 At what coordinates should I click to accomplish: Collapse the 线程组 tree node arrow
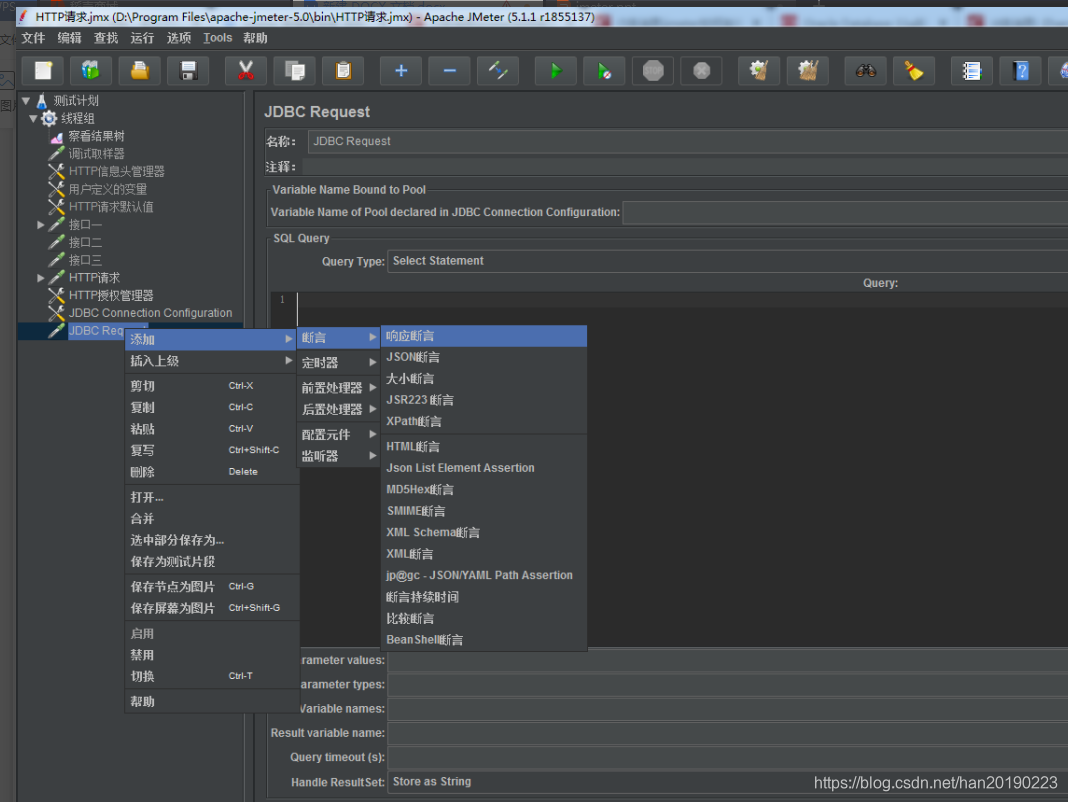tap(33, 119)
